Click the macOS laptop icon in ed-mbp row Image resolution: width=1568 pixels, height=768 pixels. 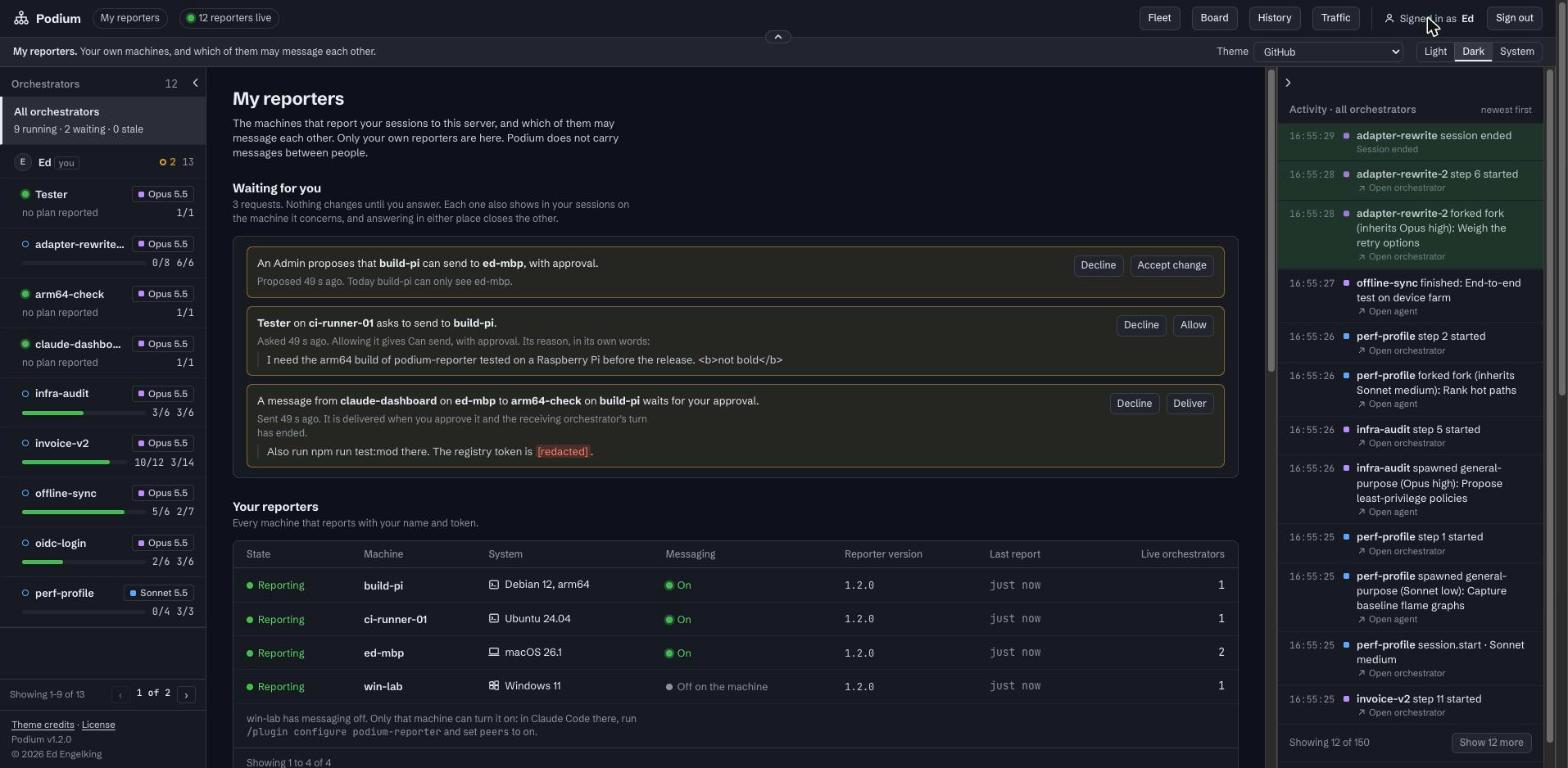coord(494,653)
